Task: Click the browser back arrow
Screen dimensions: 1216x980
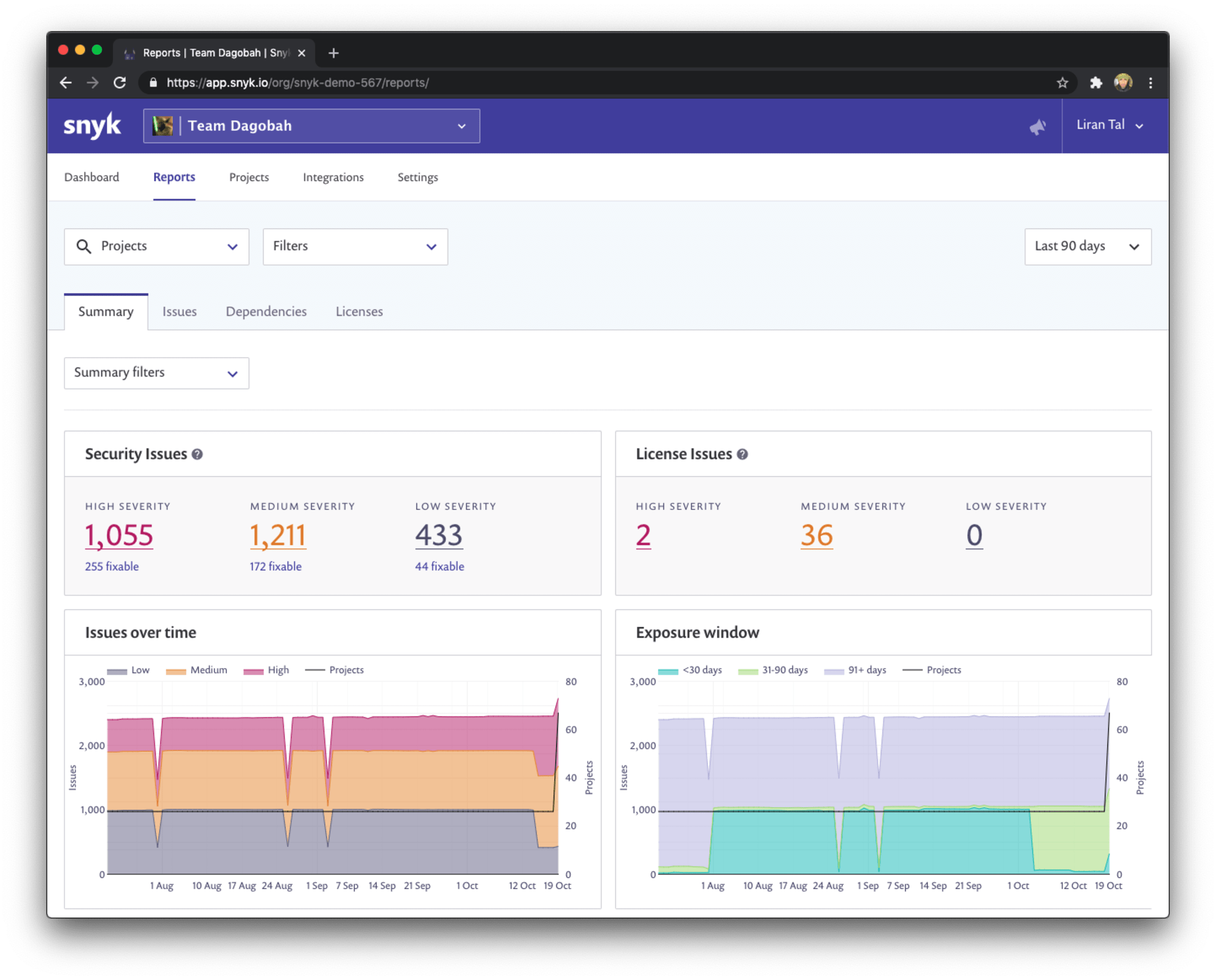Action: coord(66,83)
